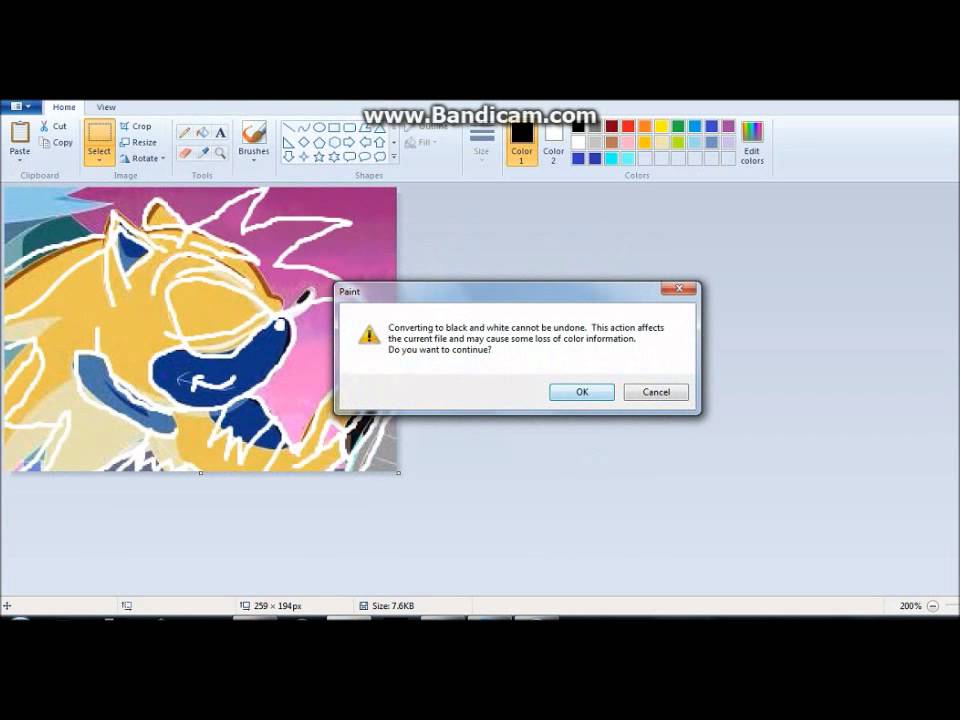Expand the Paste dropdown arrow
960x720 pixels.
tap(20, 160)
